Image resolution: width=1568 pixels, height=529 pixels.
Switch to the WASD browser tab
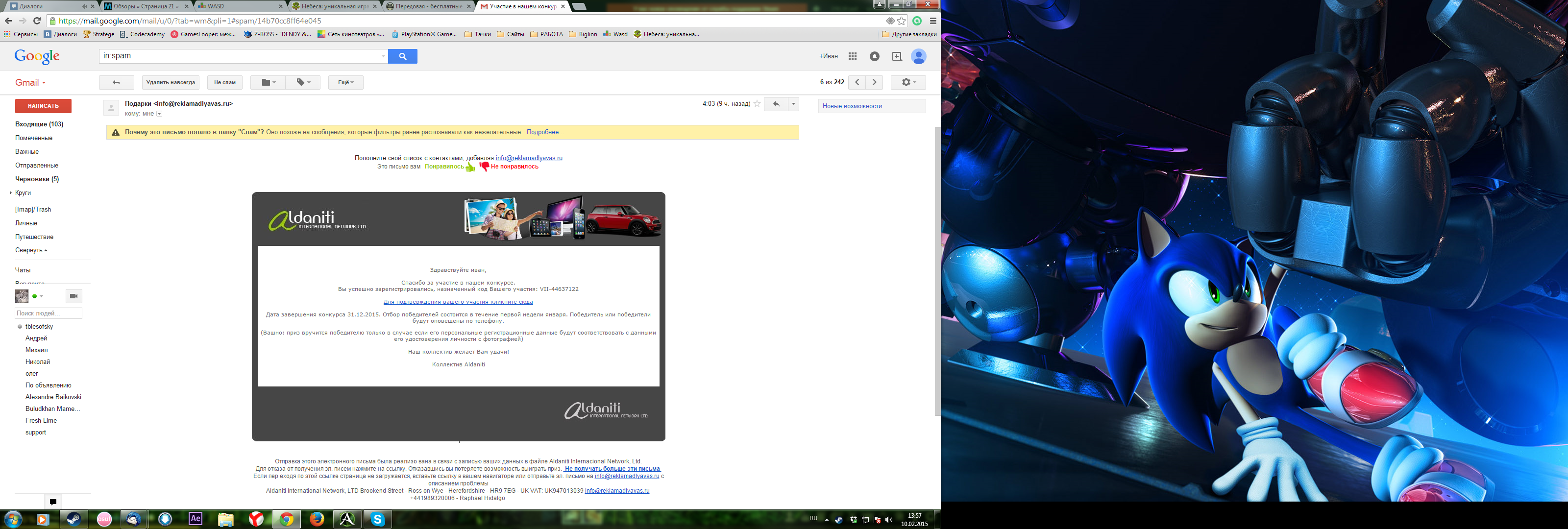click(240, 6)
